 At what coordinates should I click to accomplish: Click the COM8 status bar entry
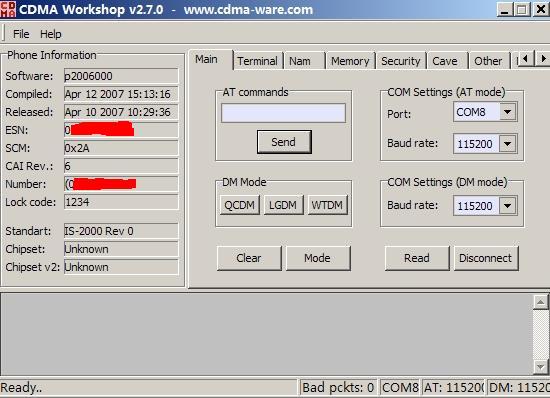tap(400, 388)
